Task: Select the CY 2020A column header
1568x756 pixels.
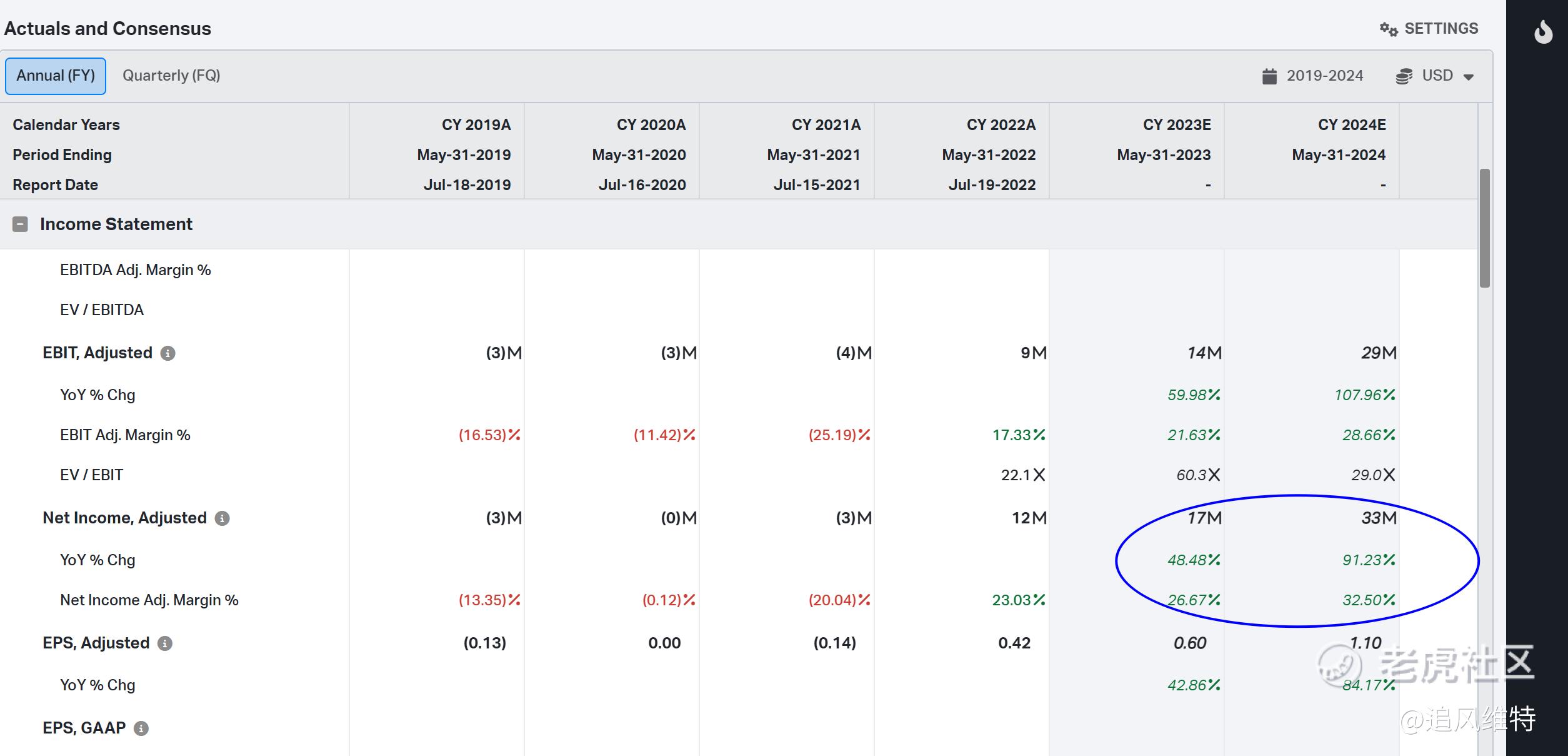Action: click(651, 125)
